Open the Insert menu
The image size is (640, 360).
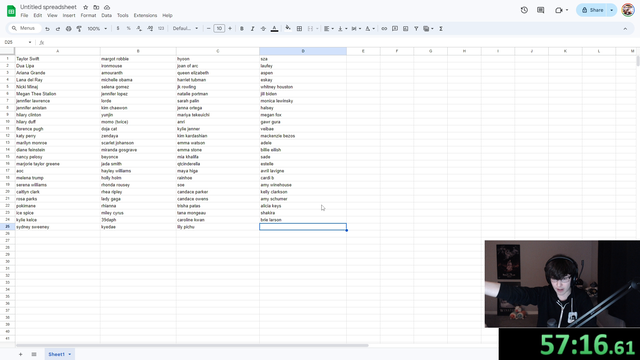(69, 16)
